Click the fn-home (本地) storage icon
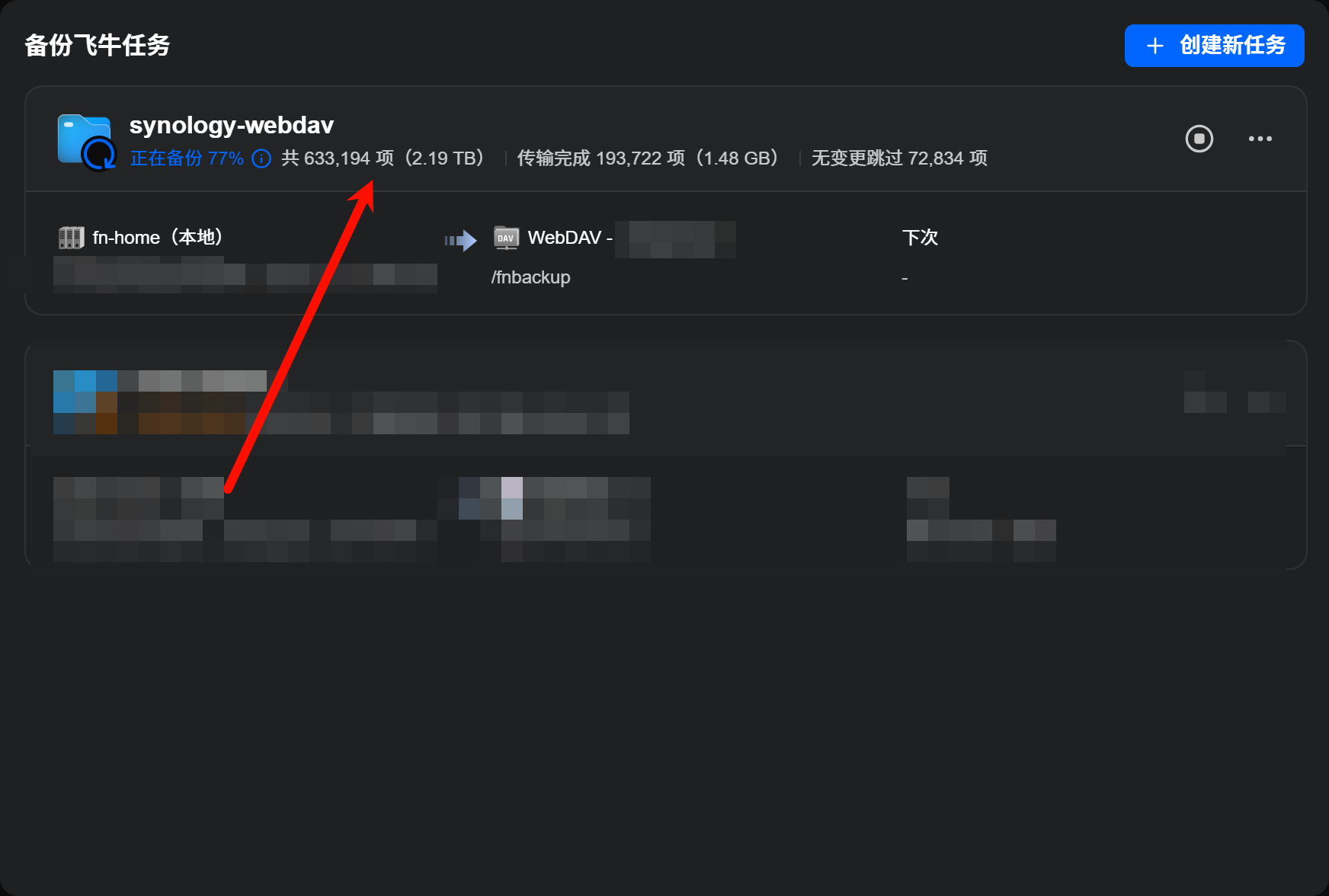Viewport: 1329px width, 896px height. point(72,238)
